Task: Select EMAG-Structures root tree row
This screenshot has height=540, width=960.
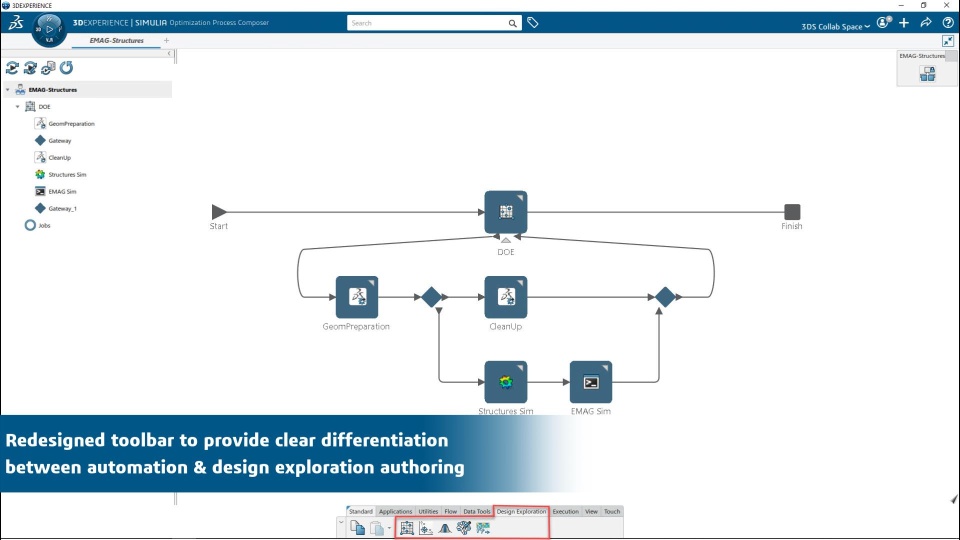Action: coord(87,90)
